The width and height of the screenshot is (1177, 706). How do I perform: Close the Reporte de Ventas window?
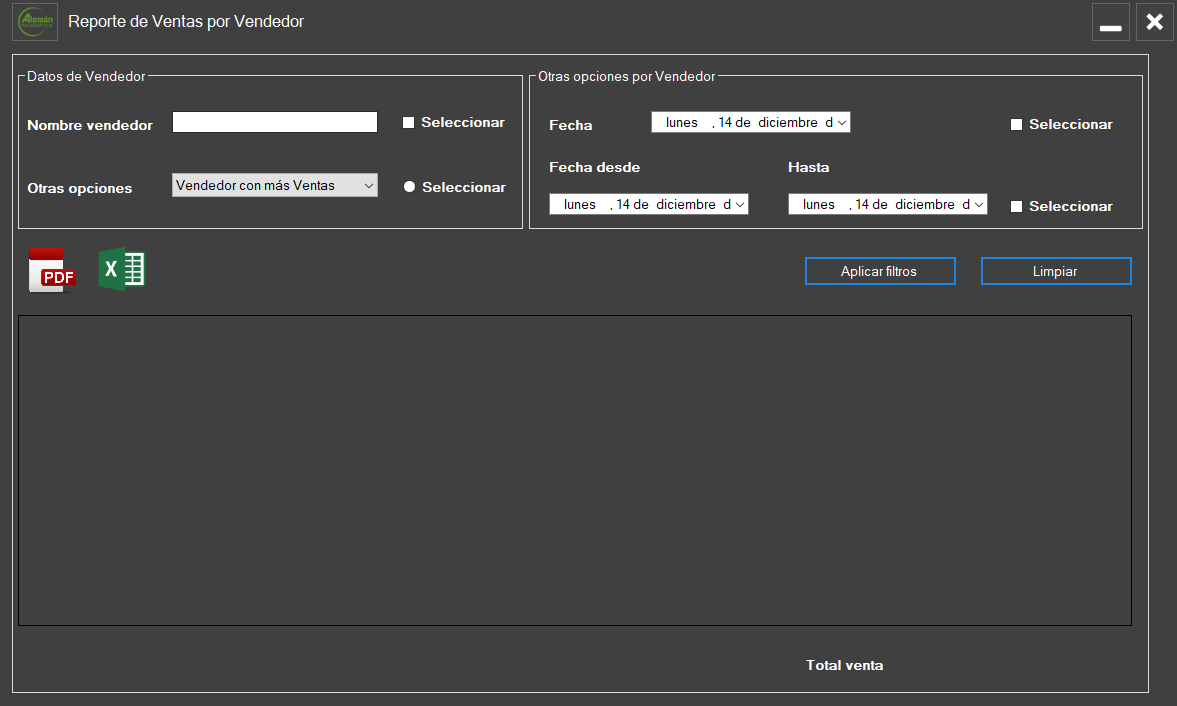[1154, 22]
